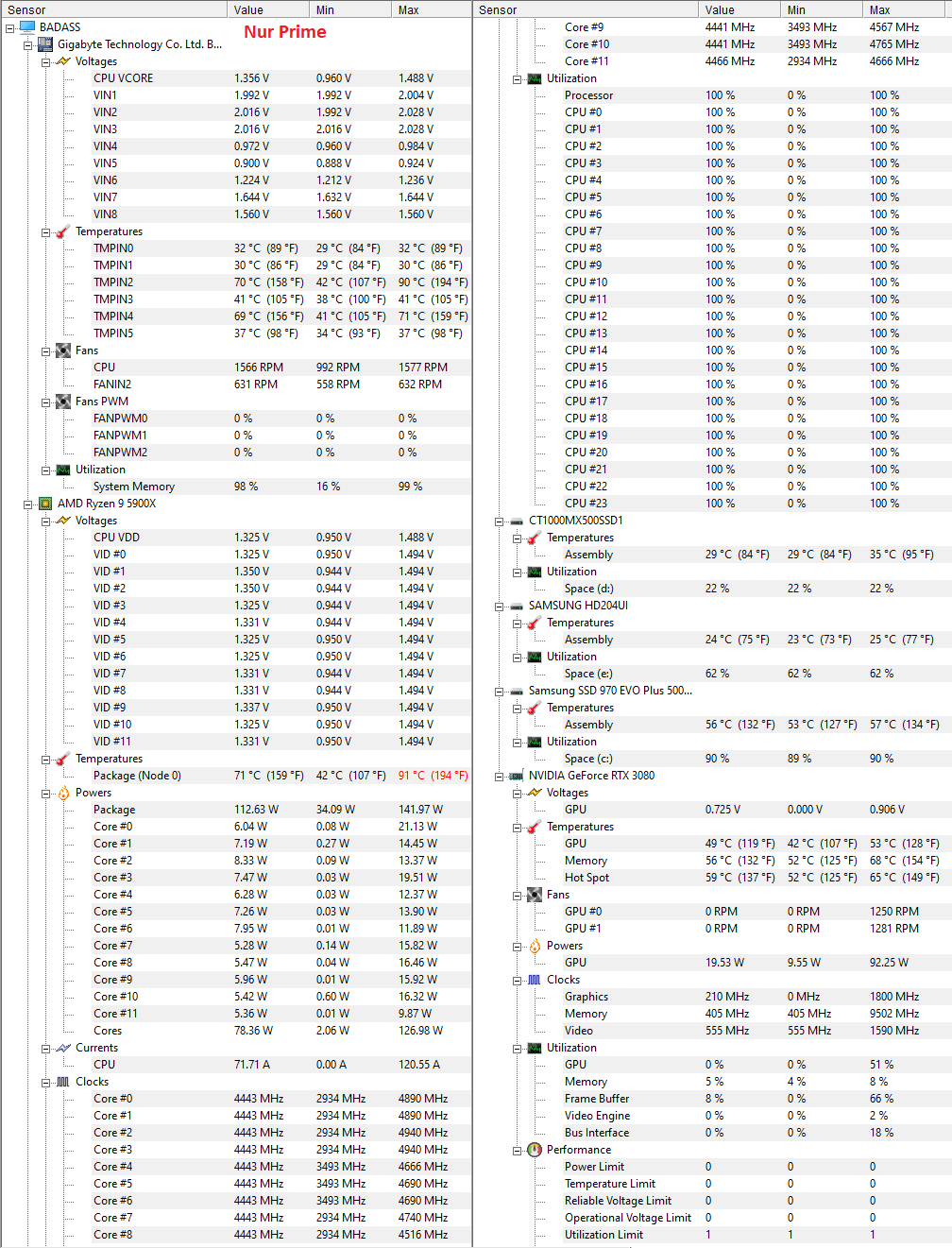Click the flame icon next to Ryzen Powers
This screenshot has width=952, height=1248.
point(63,793)
